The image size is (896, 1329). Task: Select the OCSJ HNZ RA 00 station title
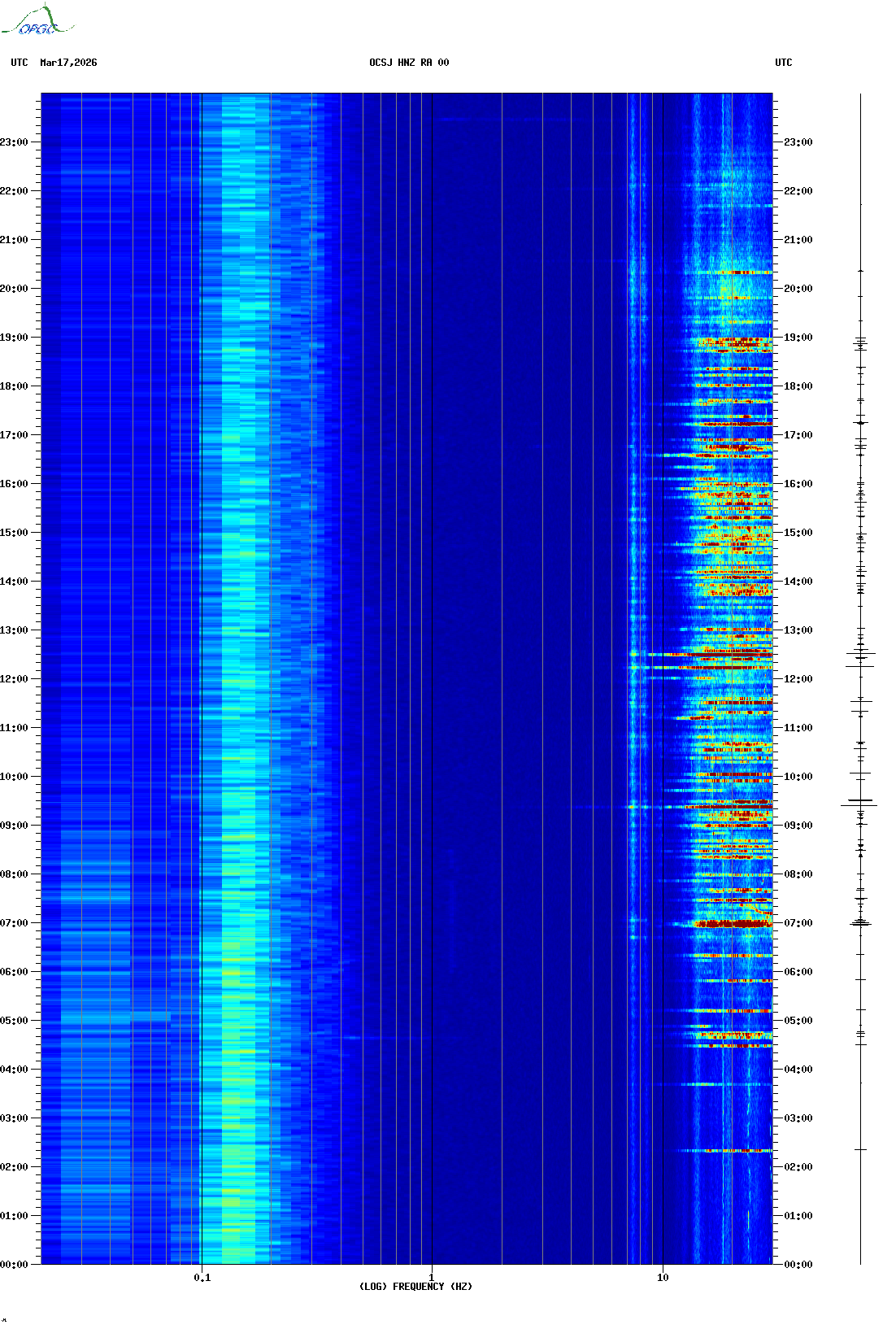click(x=409, y=63)
